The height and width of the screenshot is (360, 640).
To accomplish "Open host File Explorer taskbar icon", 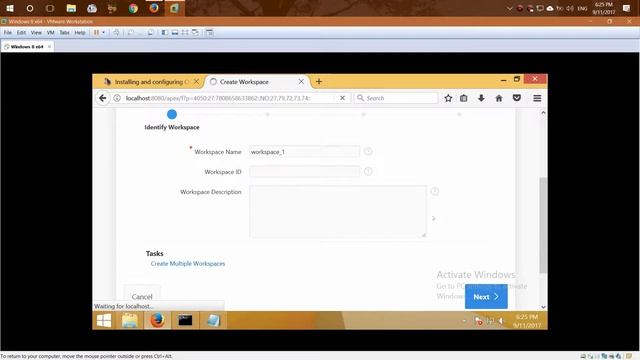I will [71, 8].
